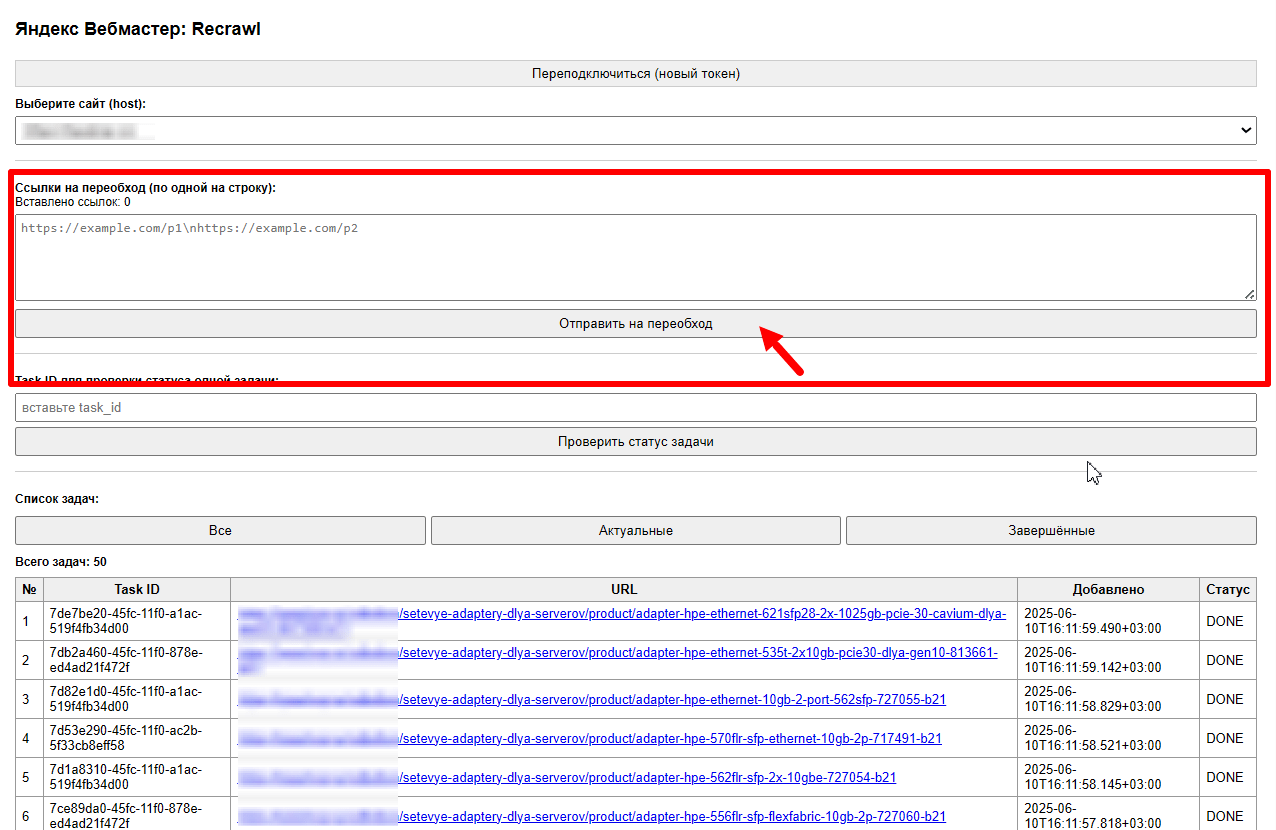Click the Яндекс Вебмастер: Recrawl heading
The width and height of the screenshot is (1276, 830).
tap(138, 29)
